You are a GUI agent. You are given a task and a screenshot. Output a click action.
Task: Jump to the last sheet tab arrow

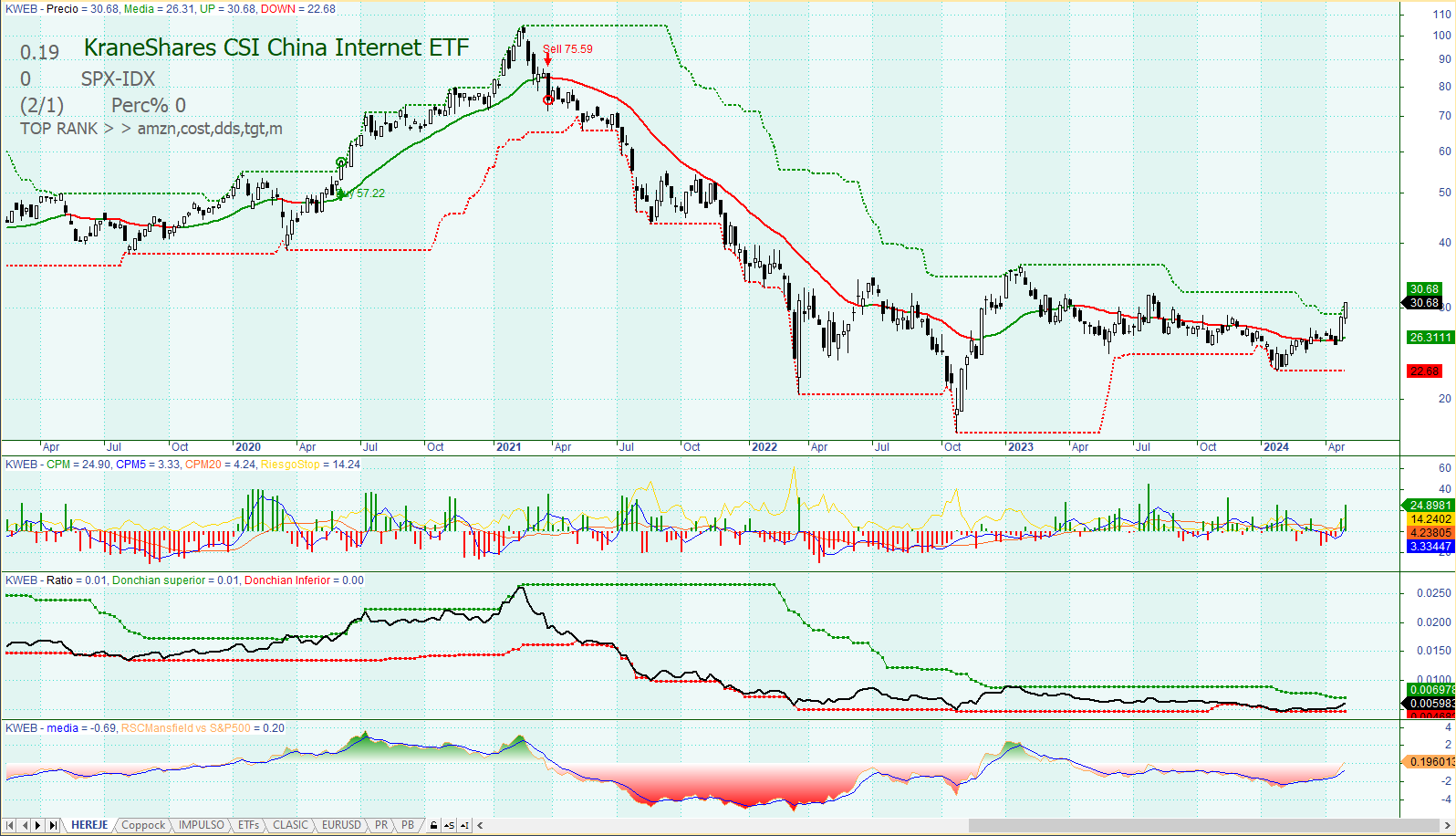(53, 825)
